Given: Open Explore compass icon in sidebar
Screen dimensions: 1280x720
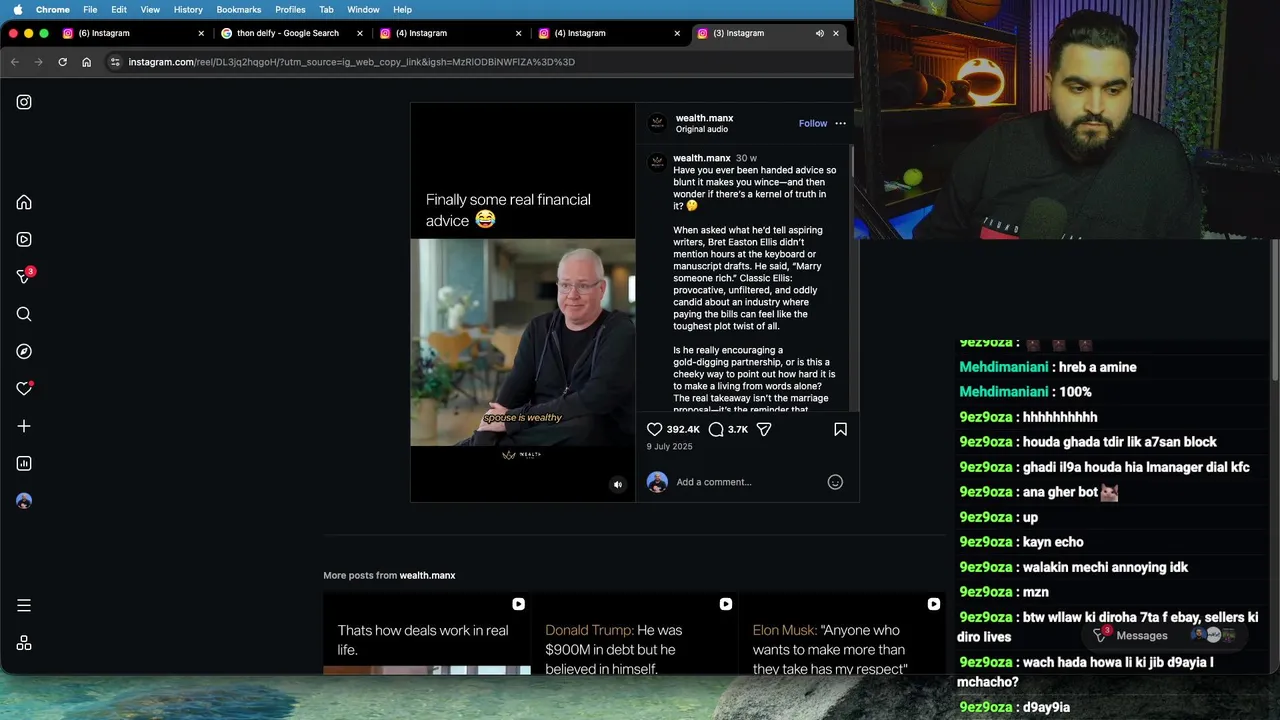Looking at the screenshot, I should pos(24,351).
